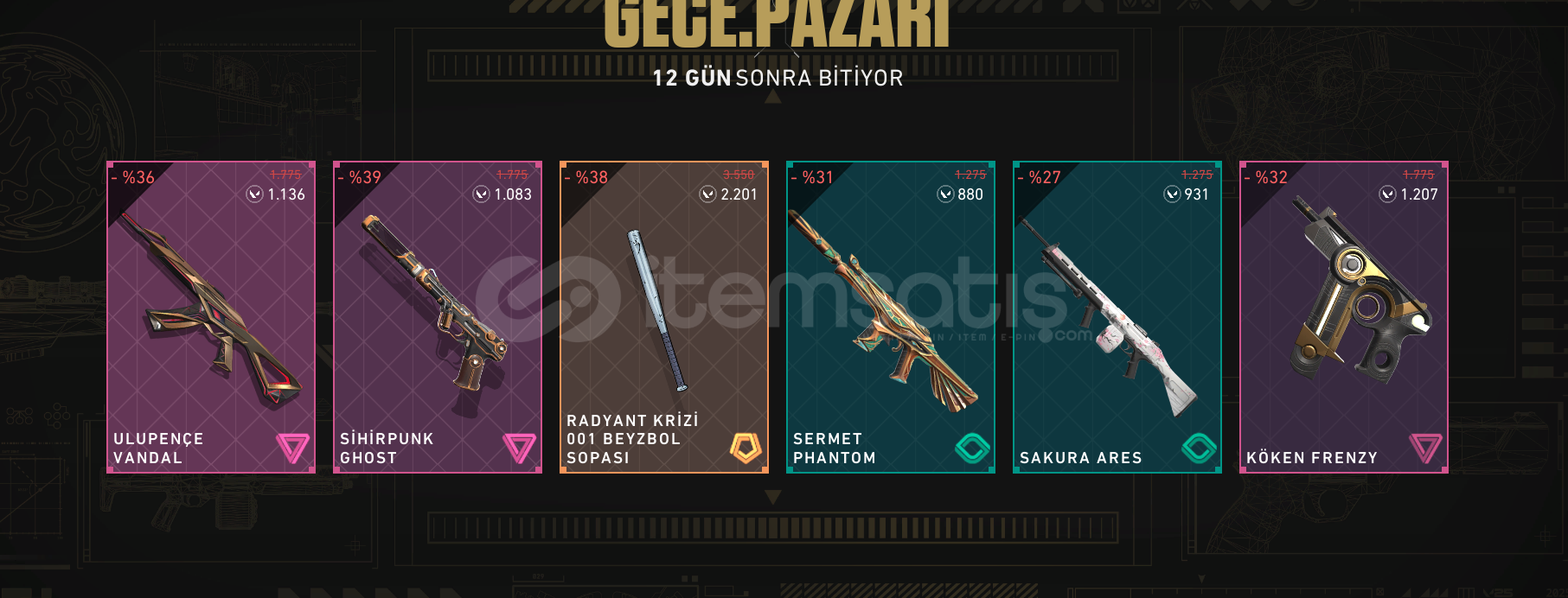Click the Sakura Ares green rarity icon

point(1199,448)
